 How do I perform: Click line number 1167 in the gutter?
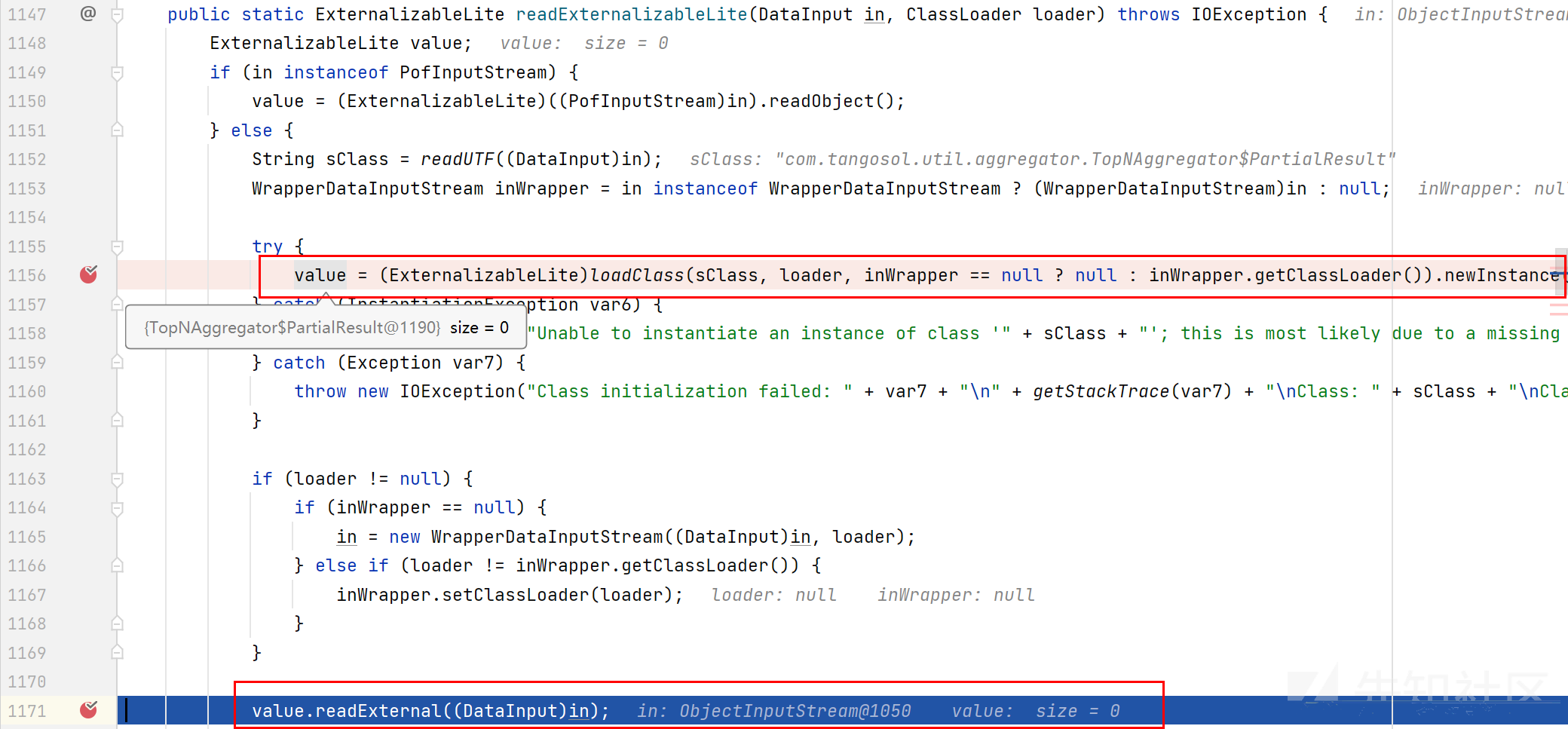pos(27,595)
